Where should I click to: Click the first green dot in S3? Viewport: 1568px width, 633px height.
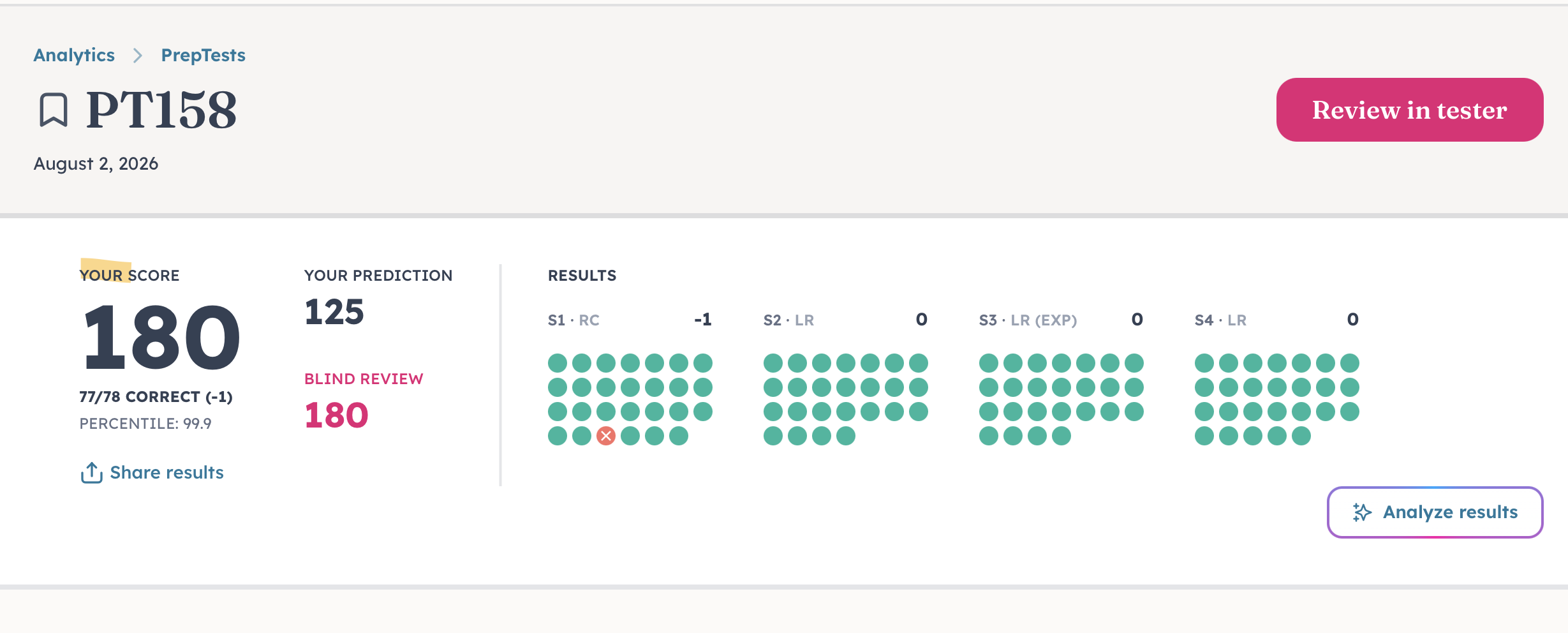coord(989,363)
